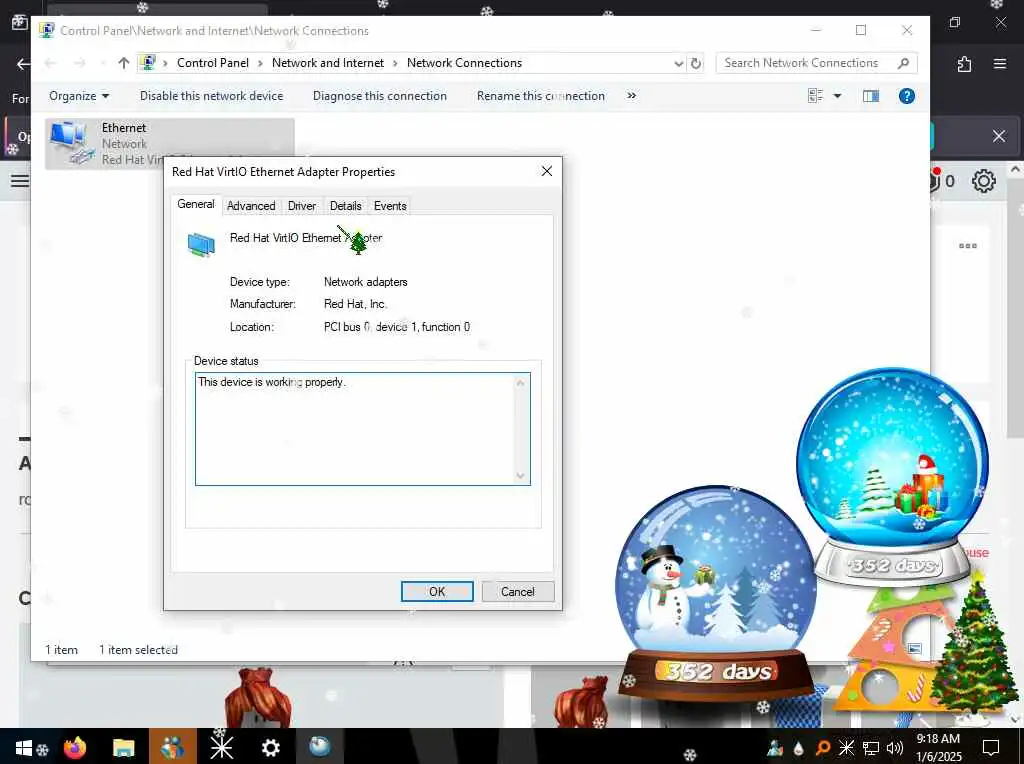This screenshot has width=1024, height=764.
Task: Click Rename this connection
Action: click(x=541, y=96)
